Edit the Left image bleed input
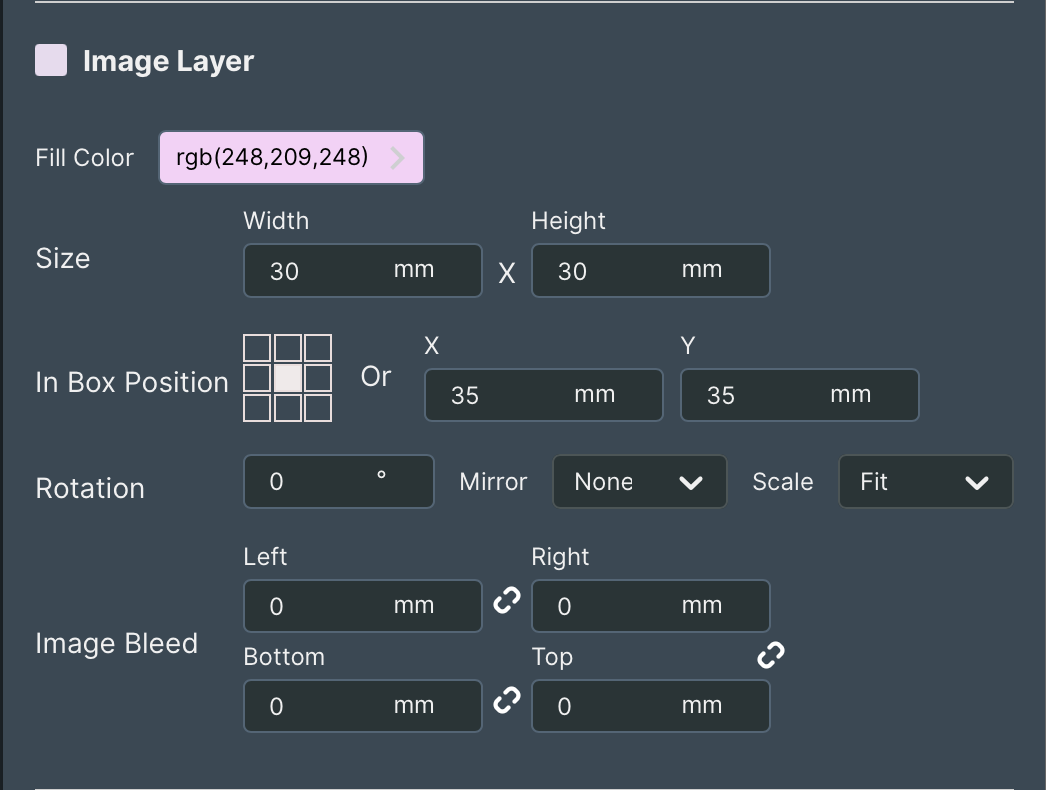Viewport: 1046px width, 790px height. 363,606
